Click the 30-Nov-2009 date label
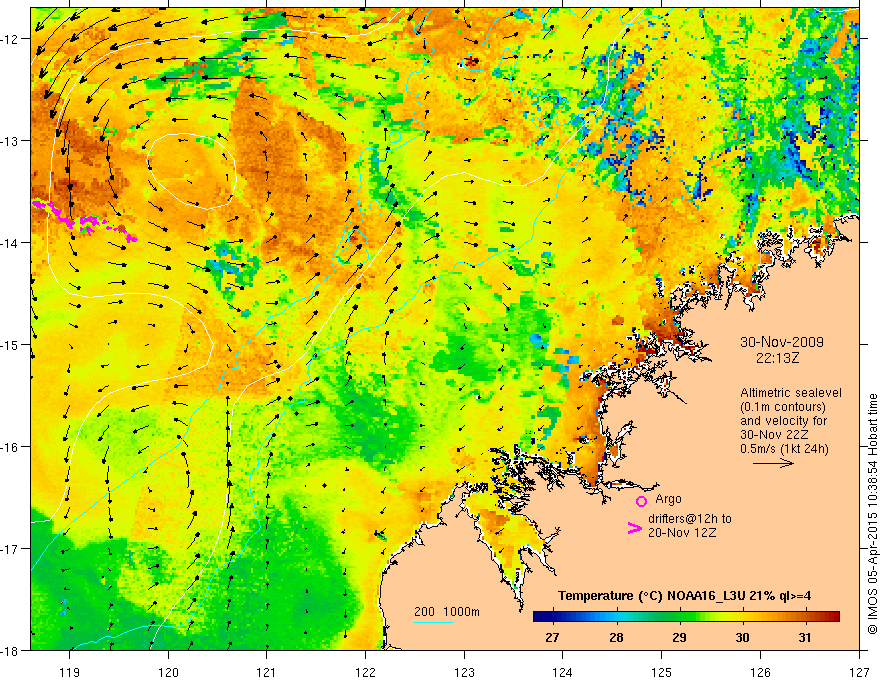 click(782, 342)
